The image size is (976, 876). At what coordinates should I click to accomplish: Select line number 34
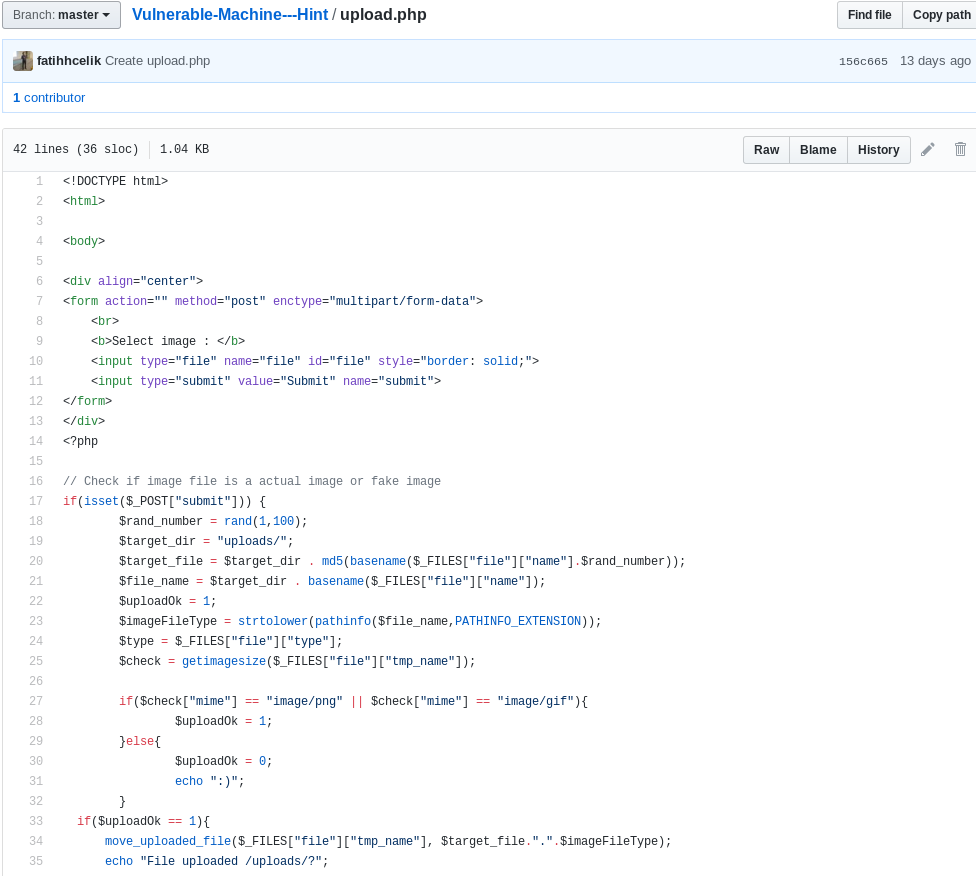click(36, 841)
